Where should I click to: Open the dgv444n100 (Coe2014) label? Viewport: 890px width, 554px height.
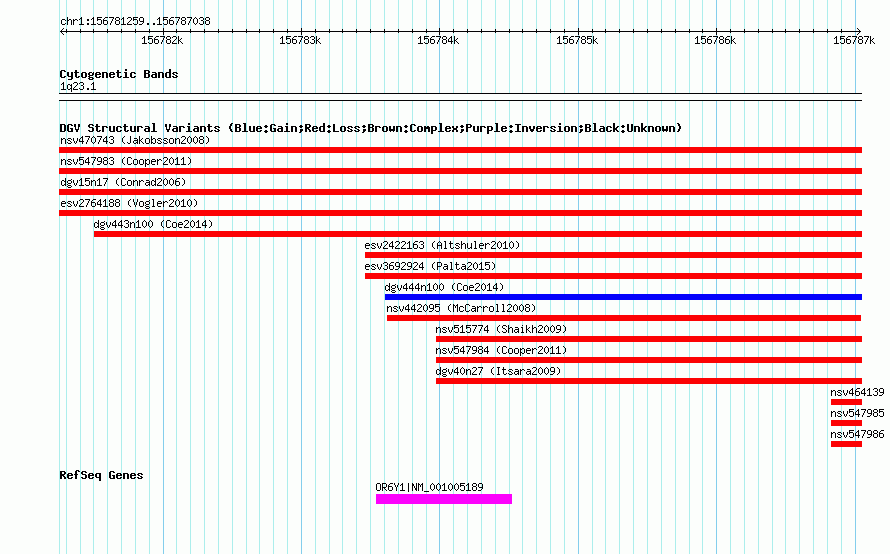444,287
